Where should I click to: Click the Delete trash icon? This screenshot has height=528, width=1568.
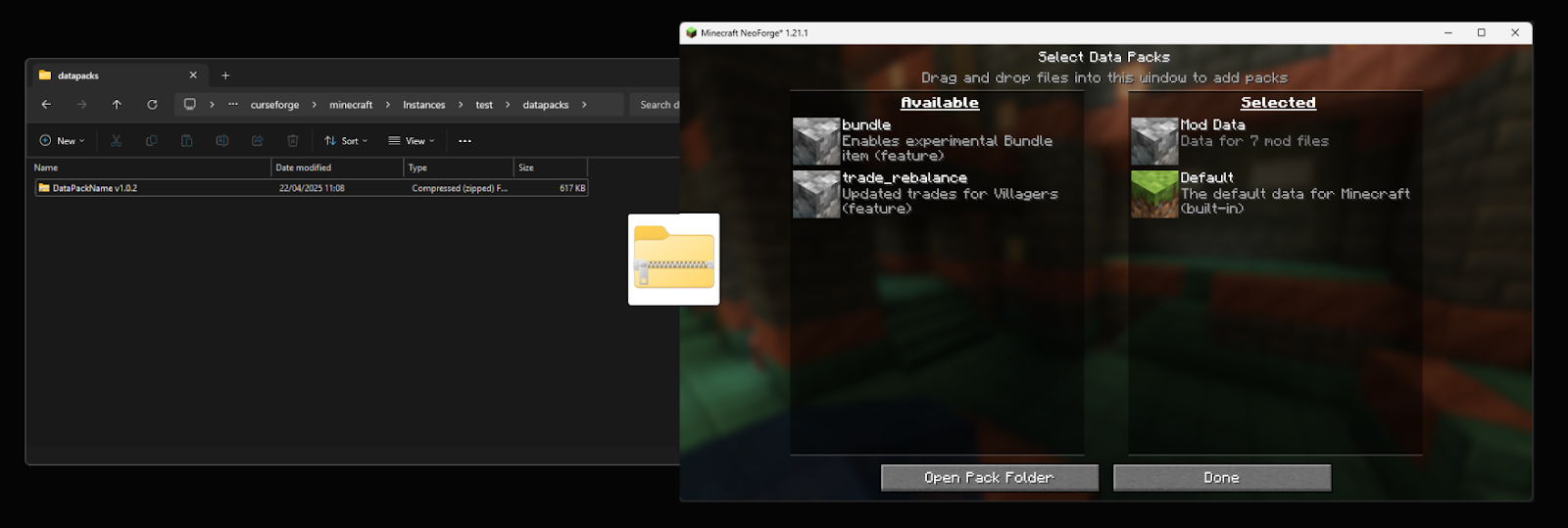[293, 141]
